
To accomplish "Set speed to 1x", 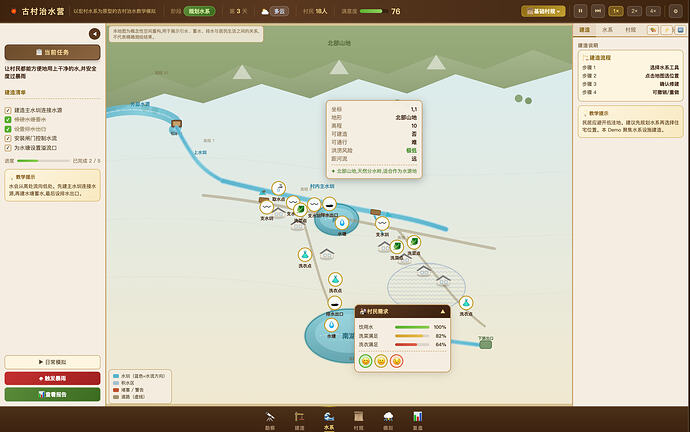I will click(x=616, y=11).
